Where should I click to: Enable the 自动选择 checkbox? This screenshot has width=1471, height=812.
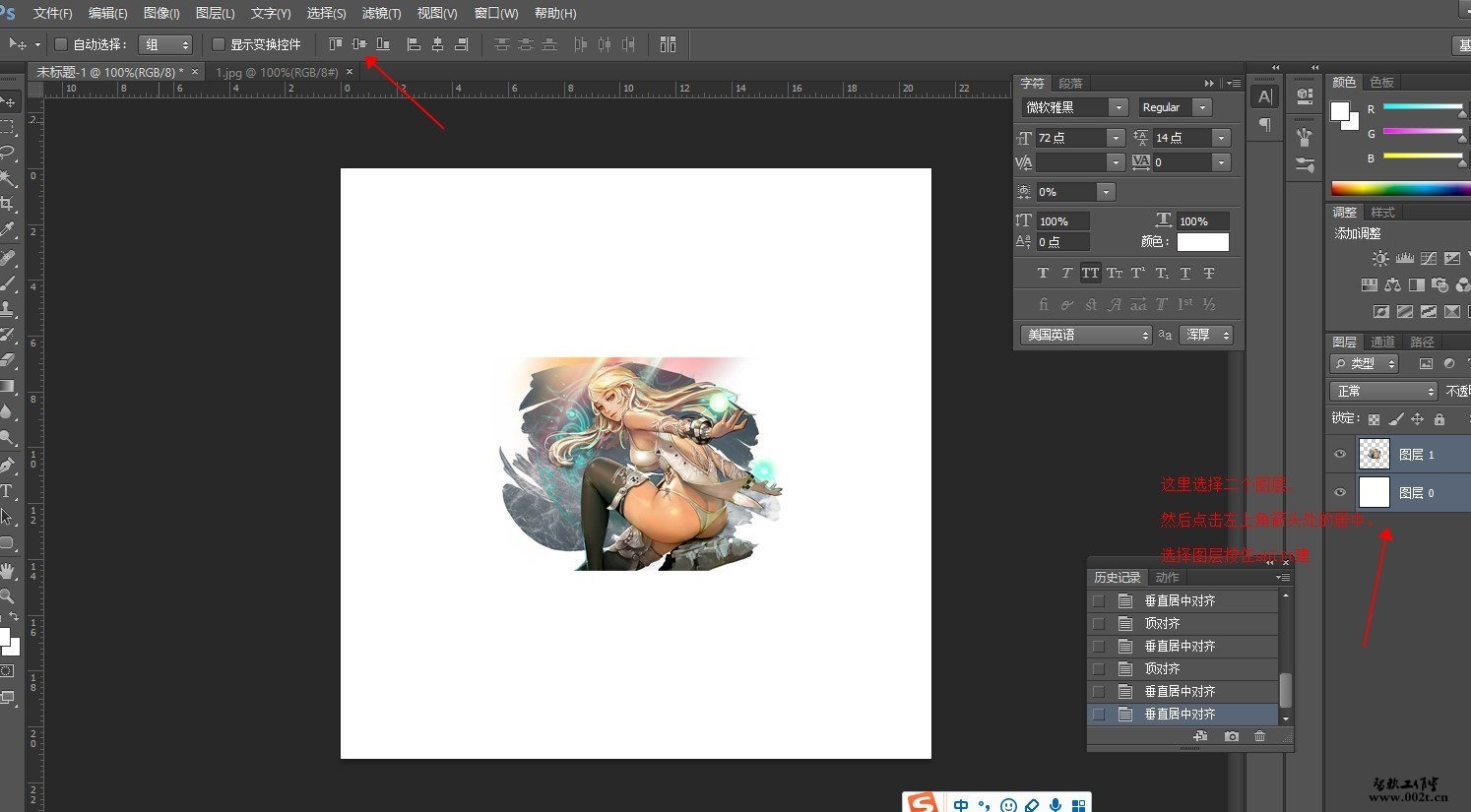pos(61,44)
